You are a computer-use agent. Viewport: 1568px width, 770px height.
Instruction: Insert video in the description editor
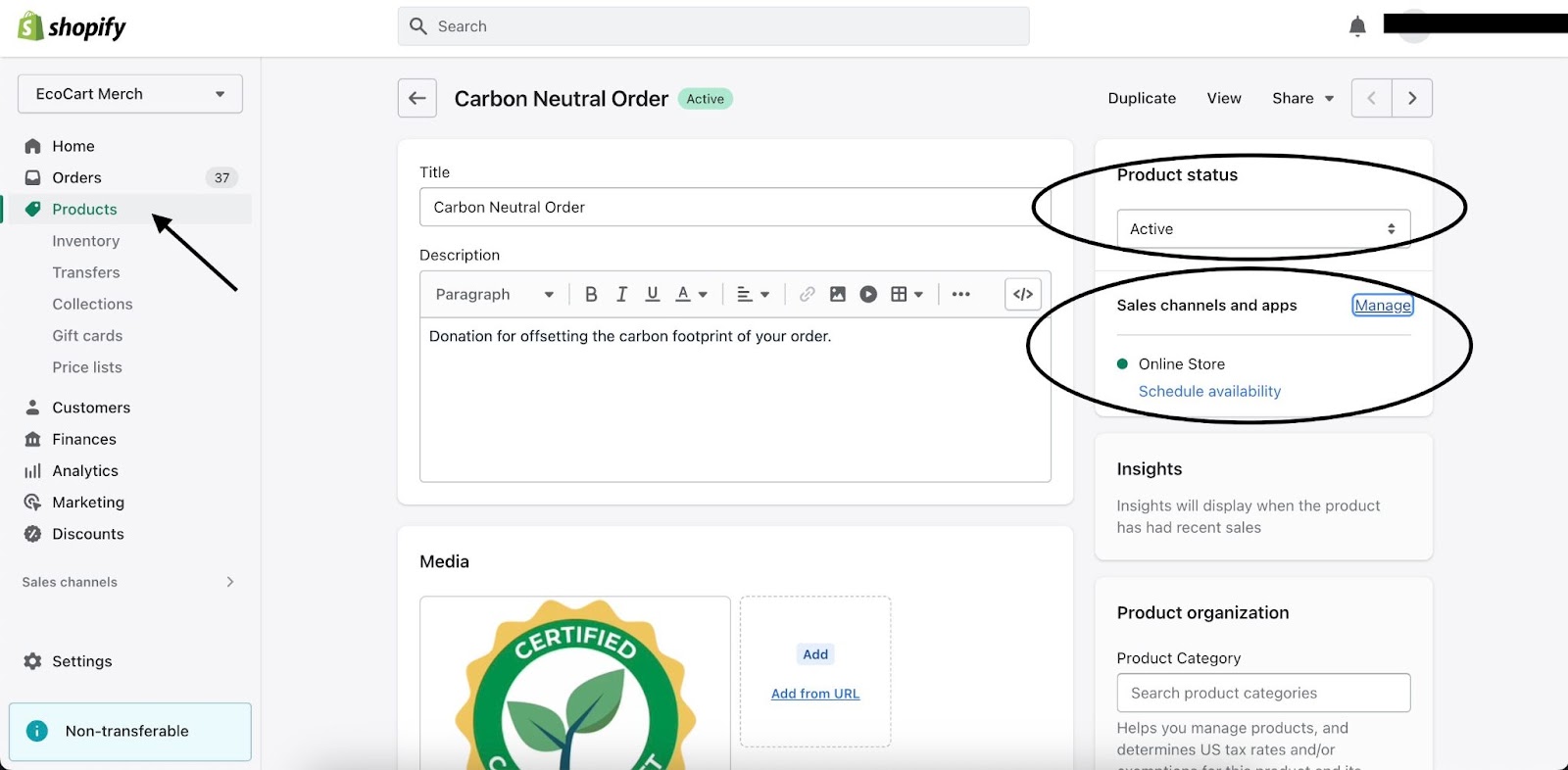(x=868, y=294)
